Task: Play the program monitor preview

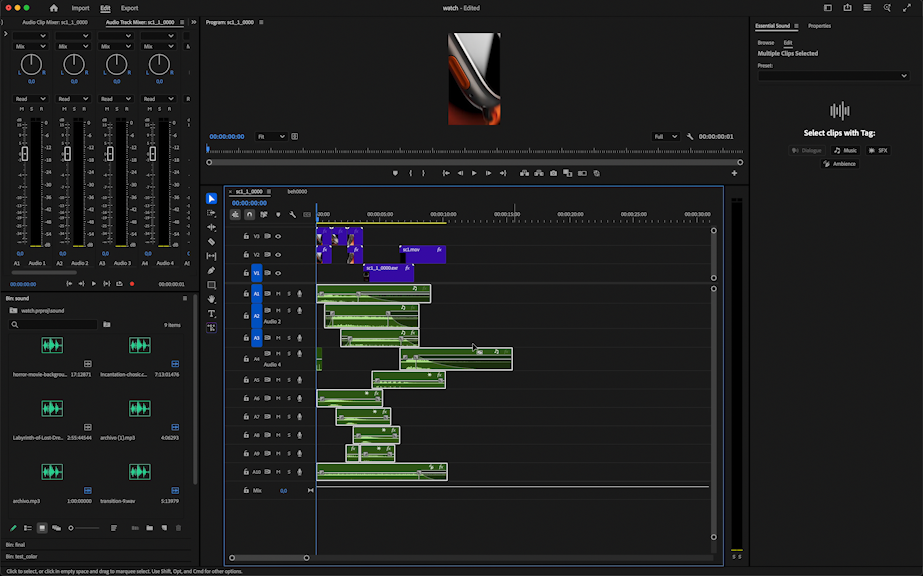Action: tap(474, 173)
